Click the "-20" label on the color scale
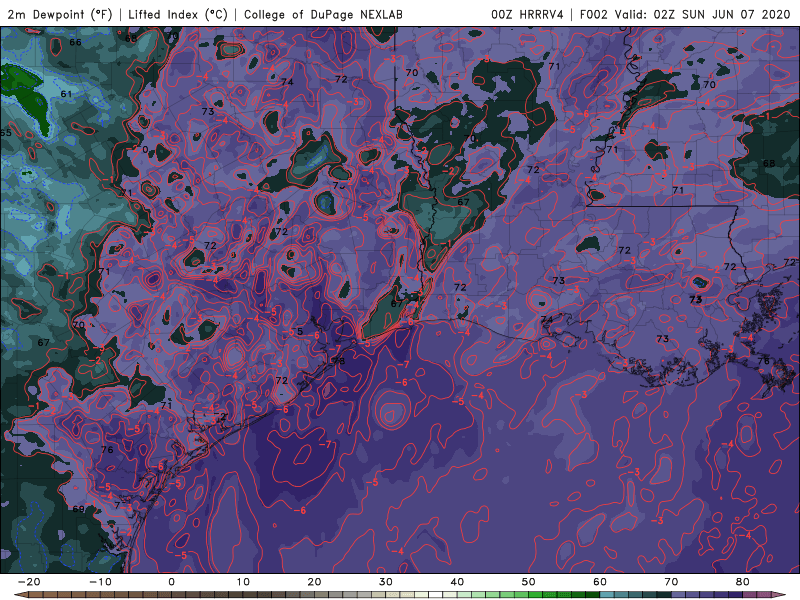This screenshot has width=800, height=600. (x=29, y=582)
